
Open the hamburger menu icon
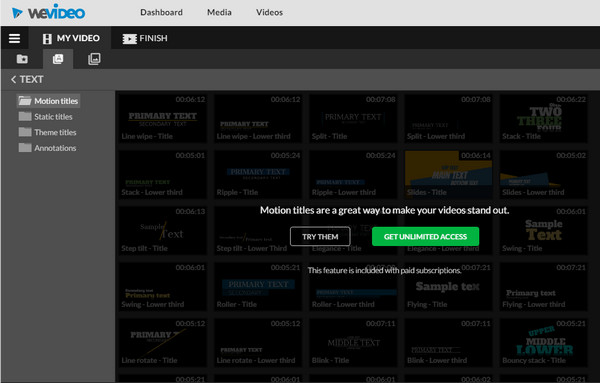click(15, 38)
